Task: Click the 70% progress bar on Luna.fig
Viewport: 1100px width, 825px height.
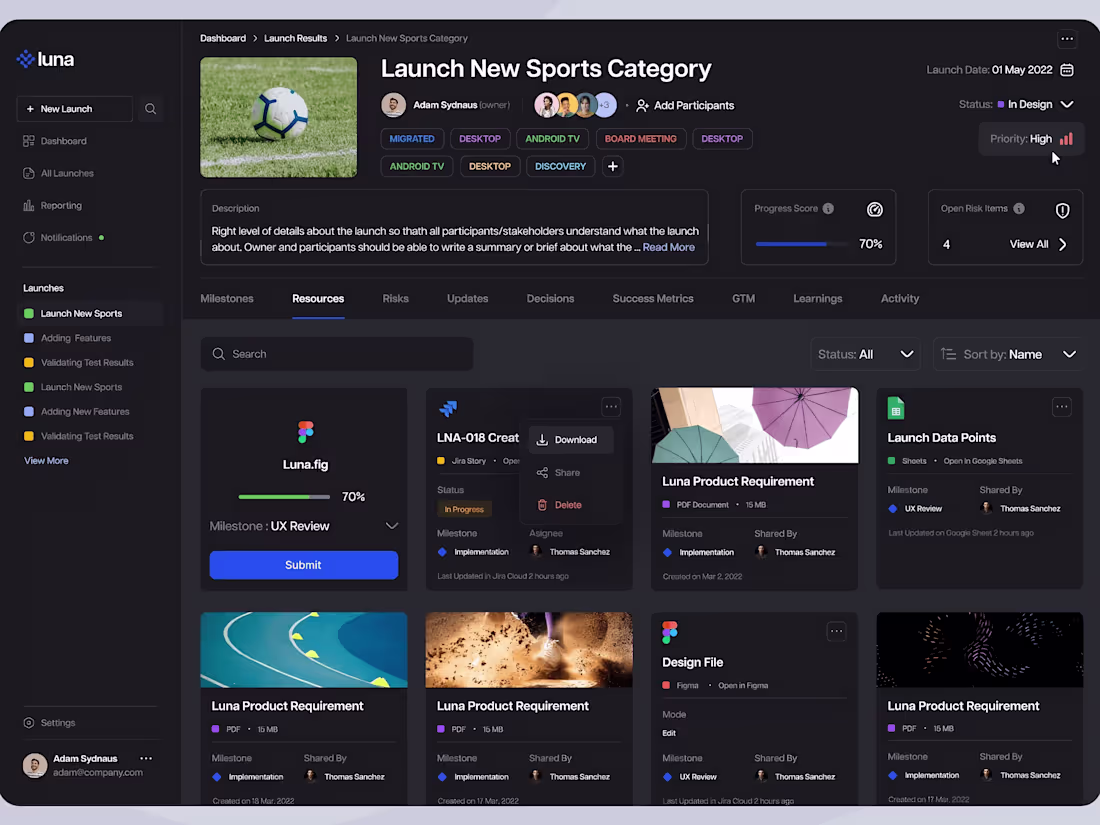Action: [284, 497]
